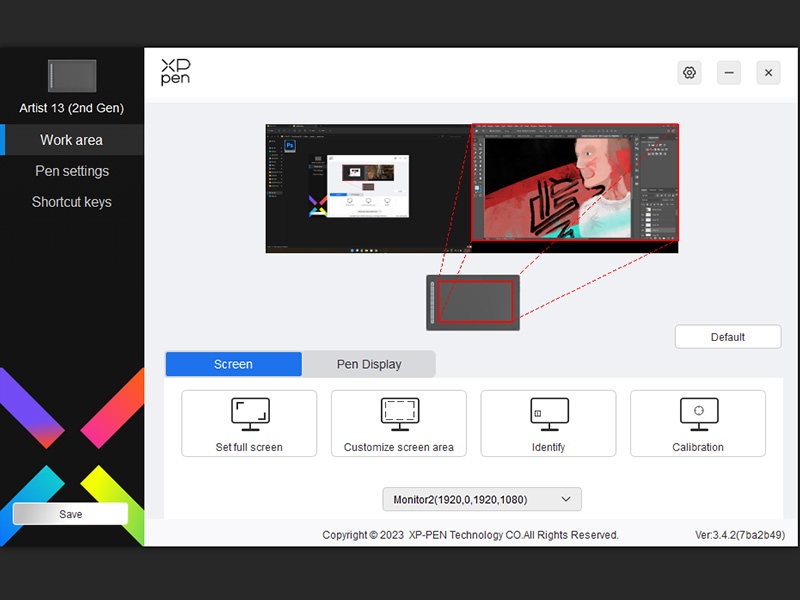Minimize the XP-Pen driver window
Image resolution: width=800 pixels, height=600 pixels.
click(729, 73)
